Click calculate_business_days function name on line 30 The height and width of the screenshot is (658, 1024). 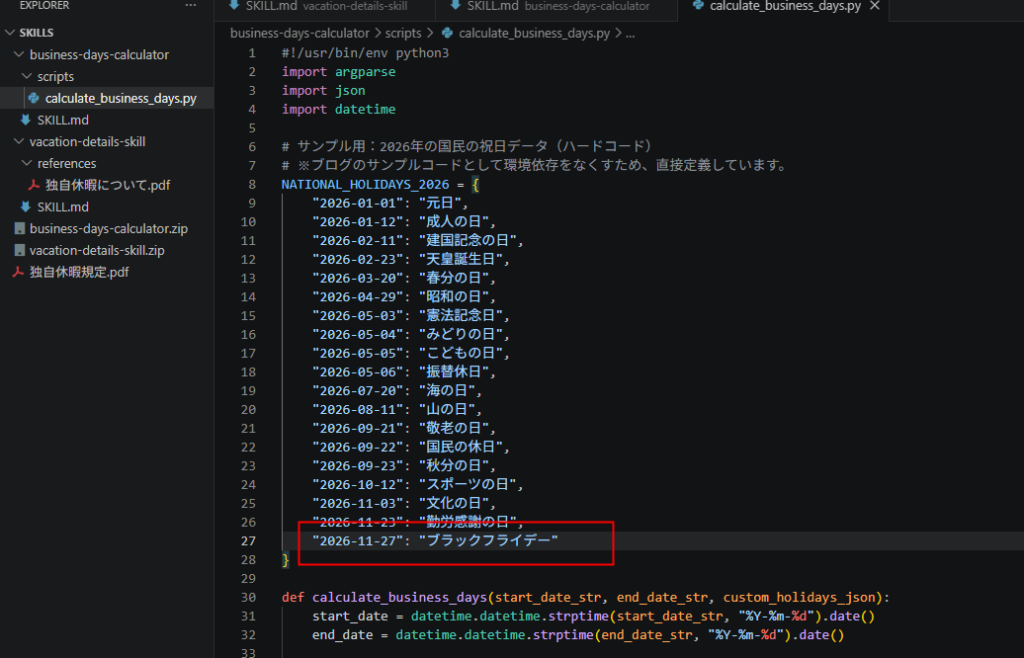[400, 597]
